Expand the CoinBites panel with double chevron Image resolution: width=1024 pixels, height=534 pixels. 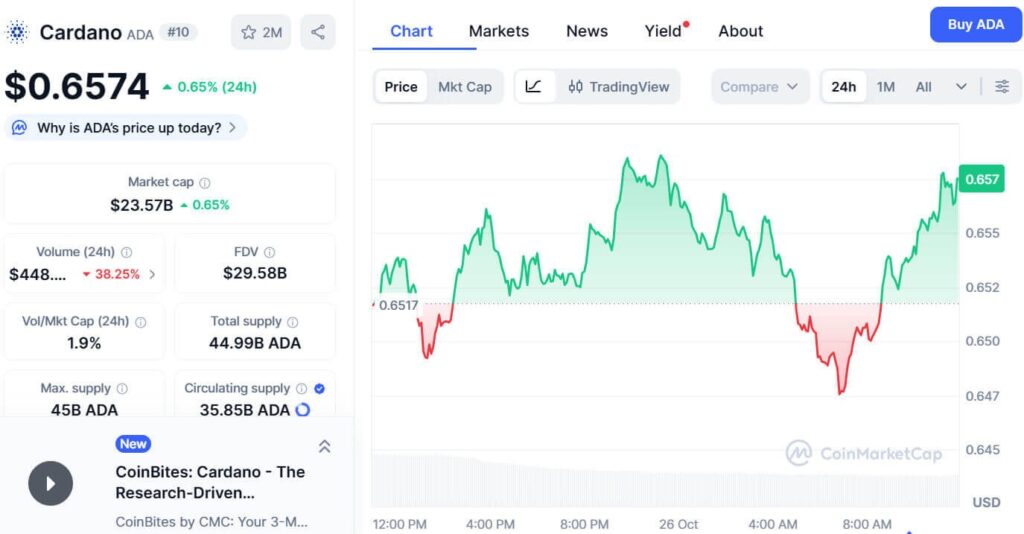pos(324,446)
